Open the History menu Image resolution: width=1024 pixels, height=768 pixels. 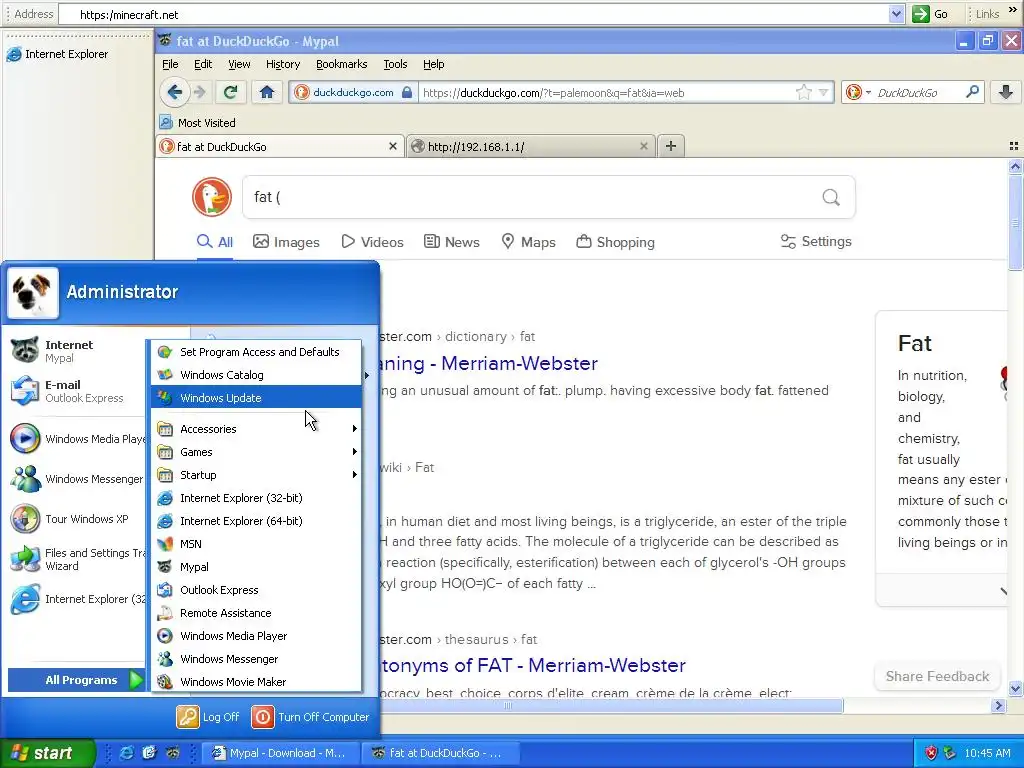click(283, 64)
